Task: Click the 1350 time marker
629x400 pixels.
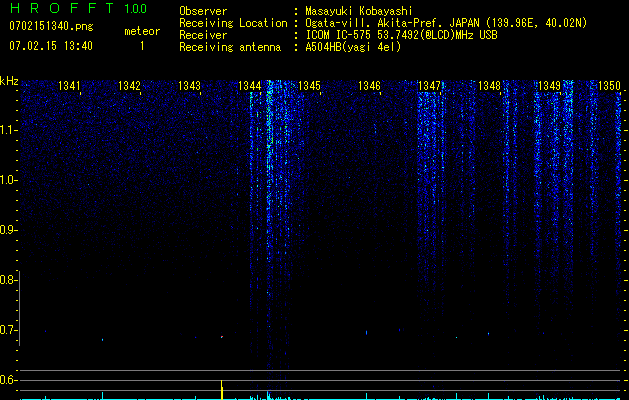Action: coord(609,86)
